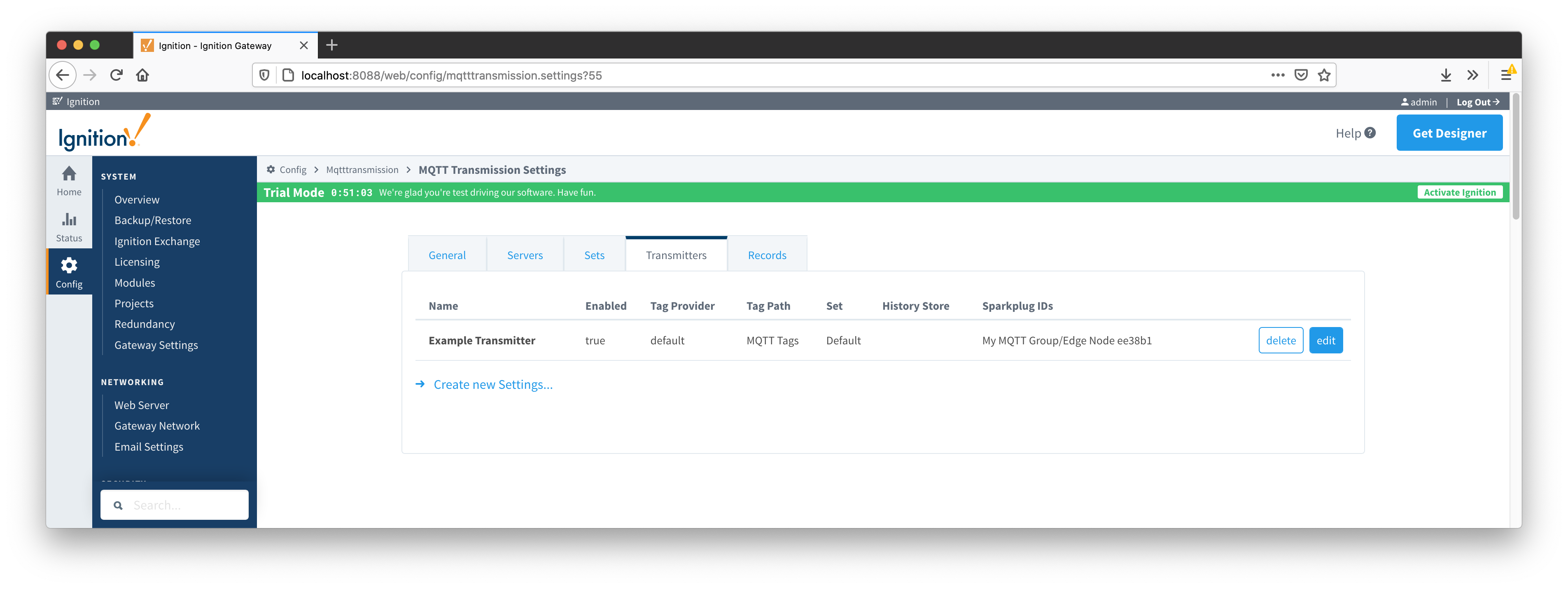Screen dimensions: 1568x589
Task: Click Config breadcrumb link
Action: 293,169
